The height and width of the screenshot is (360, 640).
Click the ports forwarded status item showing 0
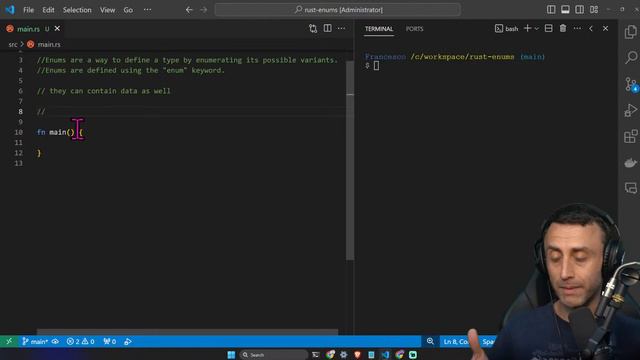pos(110,341)
